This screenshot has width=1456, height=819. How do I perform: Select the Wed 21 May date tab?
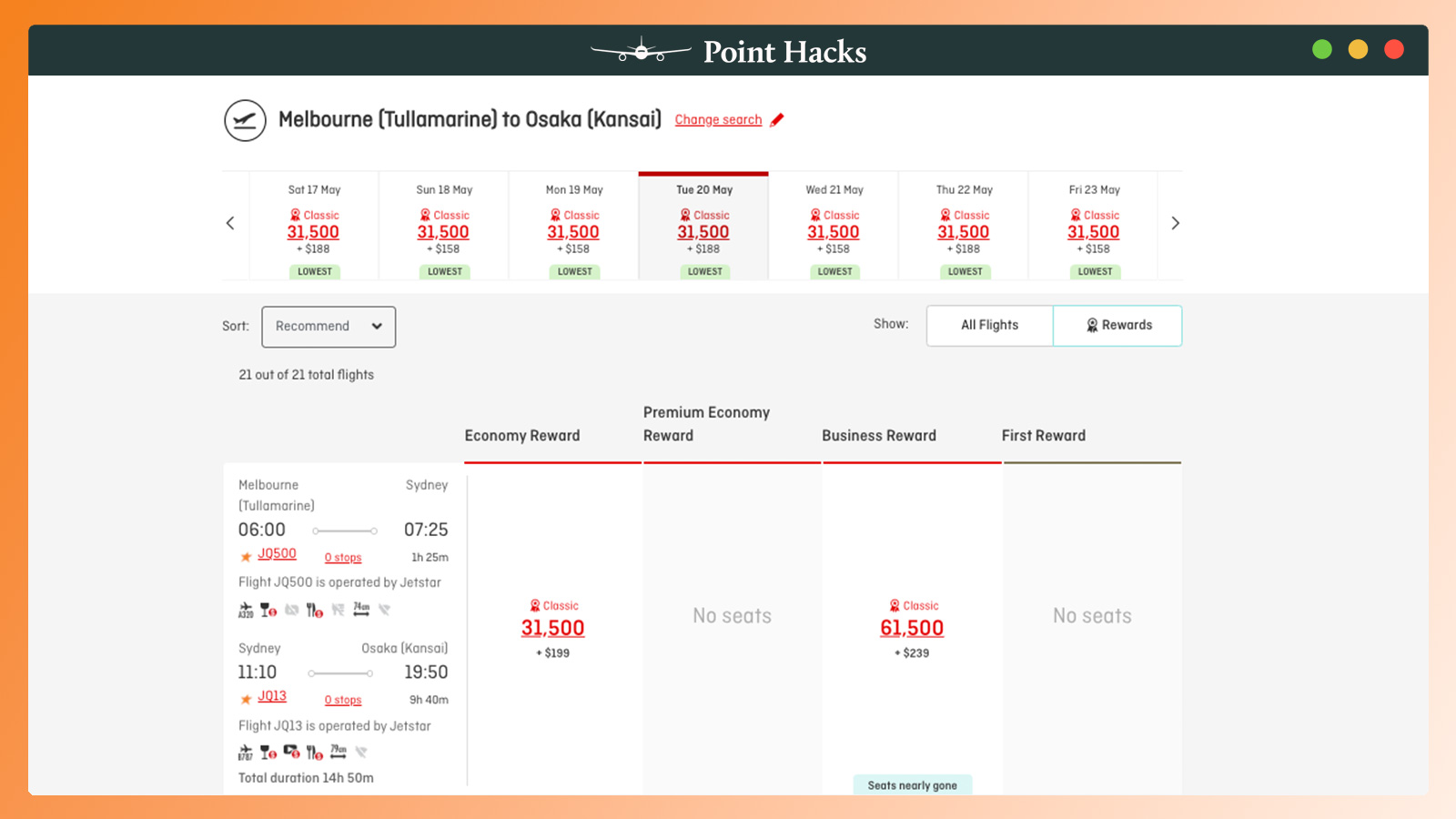(x=834, y=226)
